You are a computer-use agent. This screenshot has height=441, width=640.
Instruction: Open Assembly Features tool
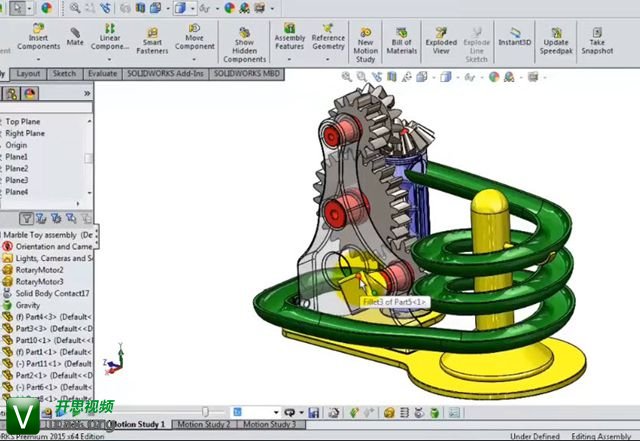pos(289,37)
